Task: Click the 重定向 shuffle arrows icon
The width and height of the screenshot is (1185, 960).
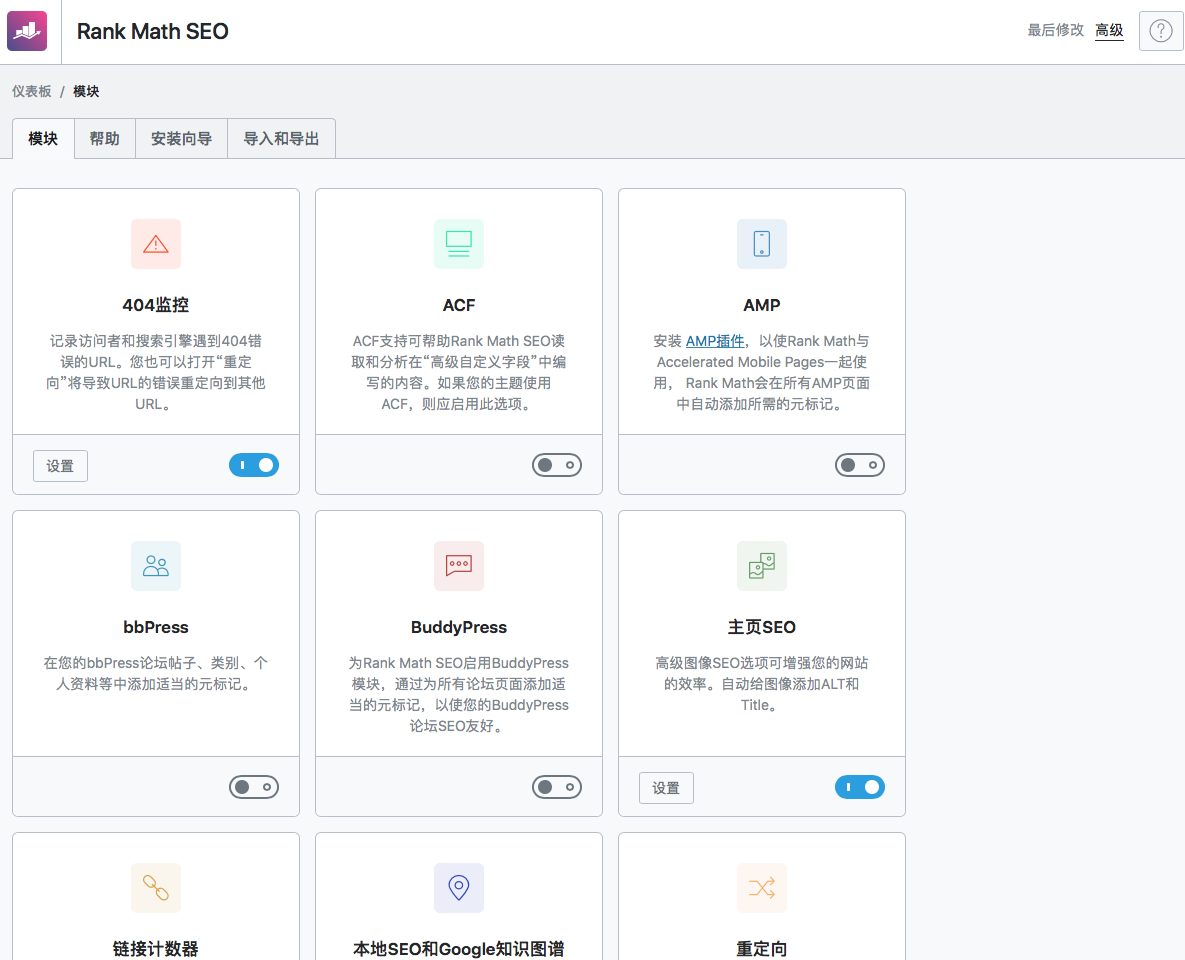Action: tap(762, 888)
